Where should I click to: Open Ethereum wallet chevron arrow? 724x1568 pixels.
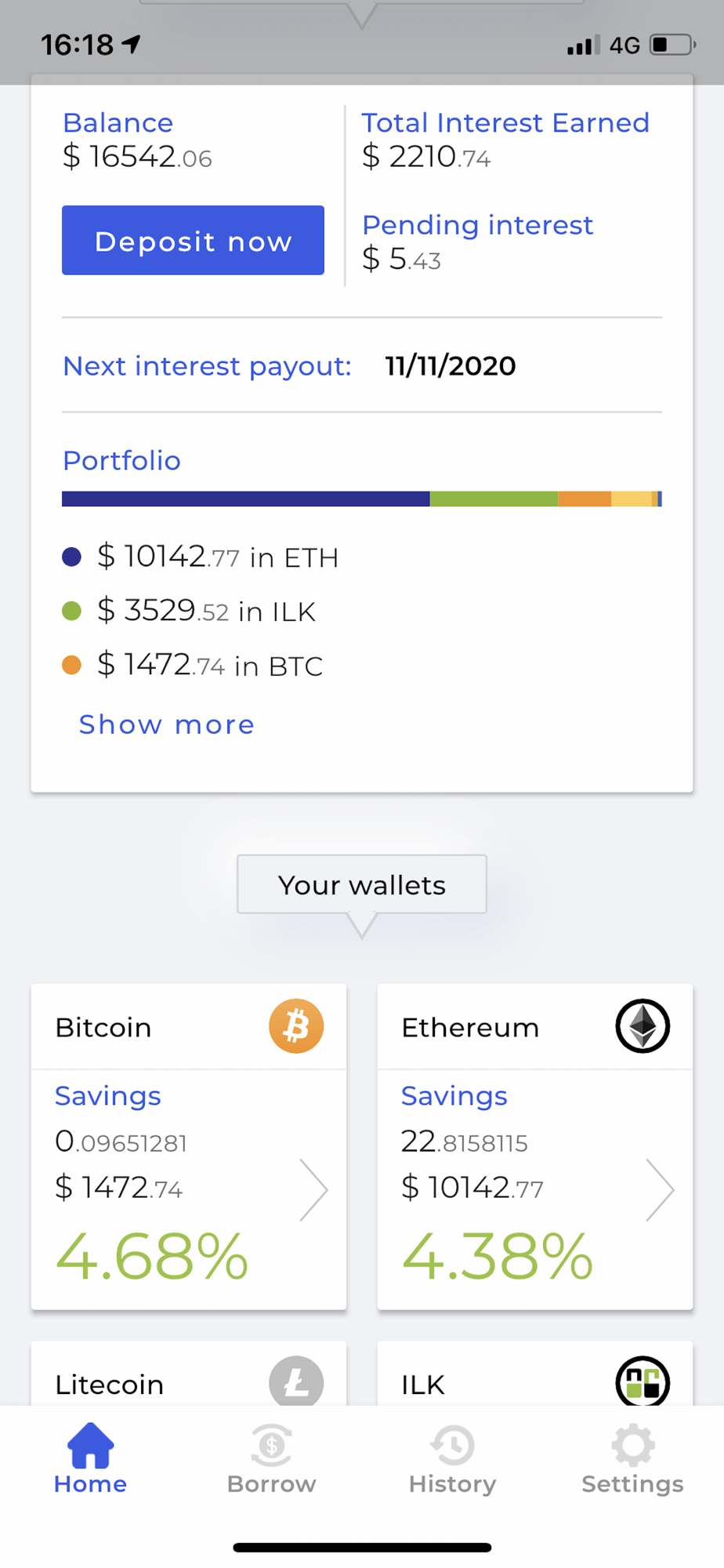coord(660,1189)
